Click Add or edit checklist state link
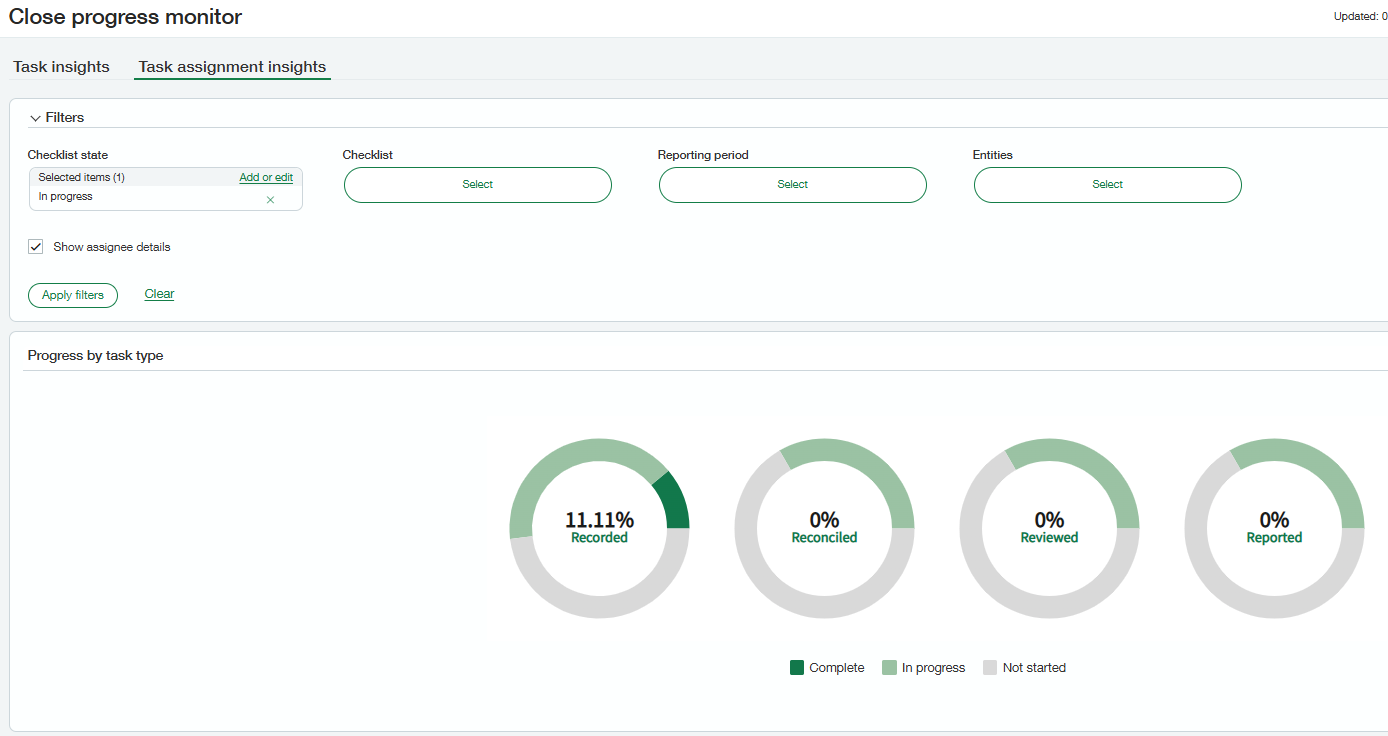1388x736 pixels. click(x=266, y=177)
